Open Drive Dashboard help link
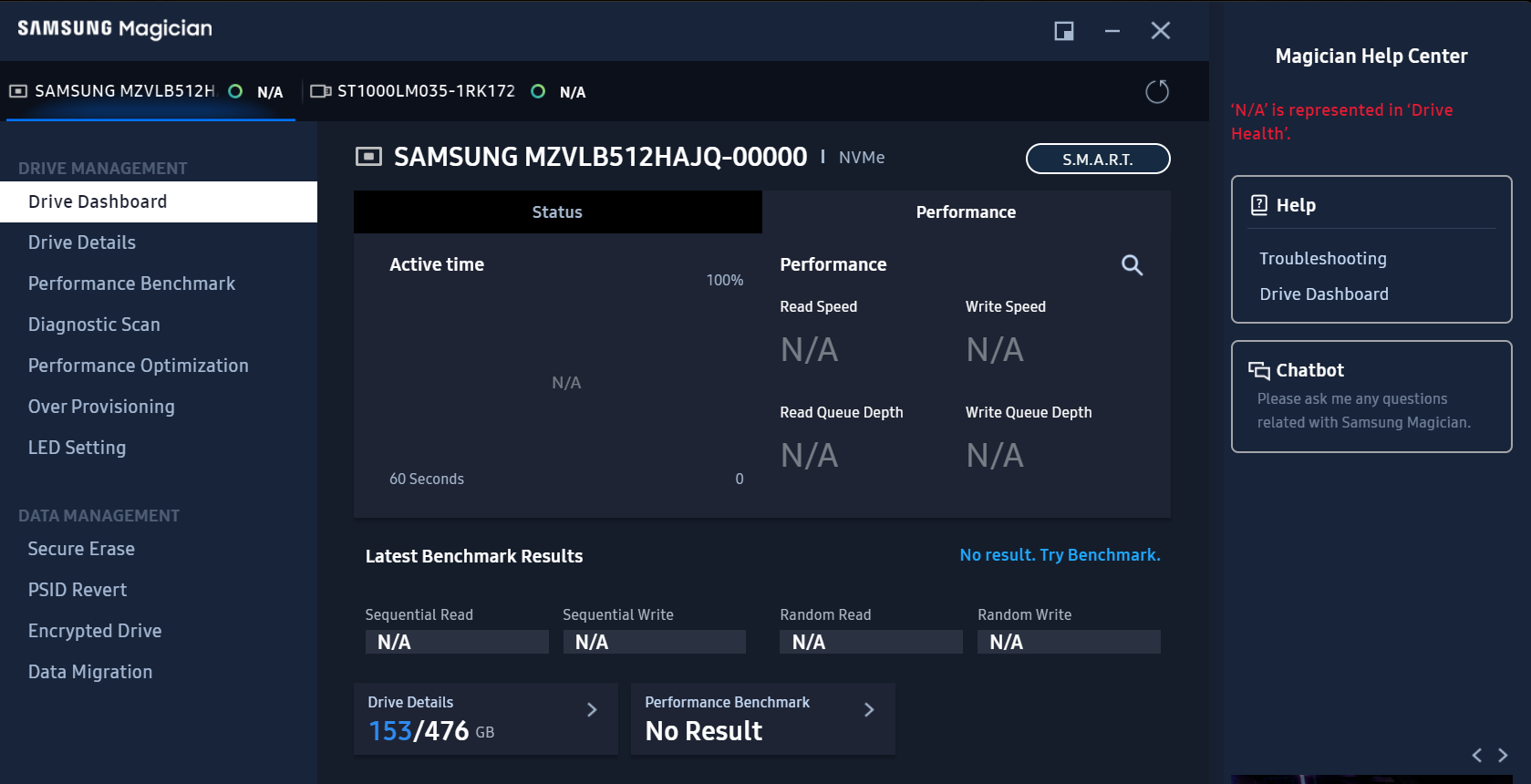The width and height of the screenshot is (1531, 784). tap(1324, 294)
